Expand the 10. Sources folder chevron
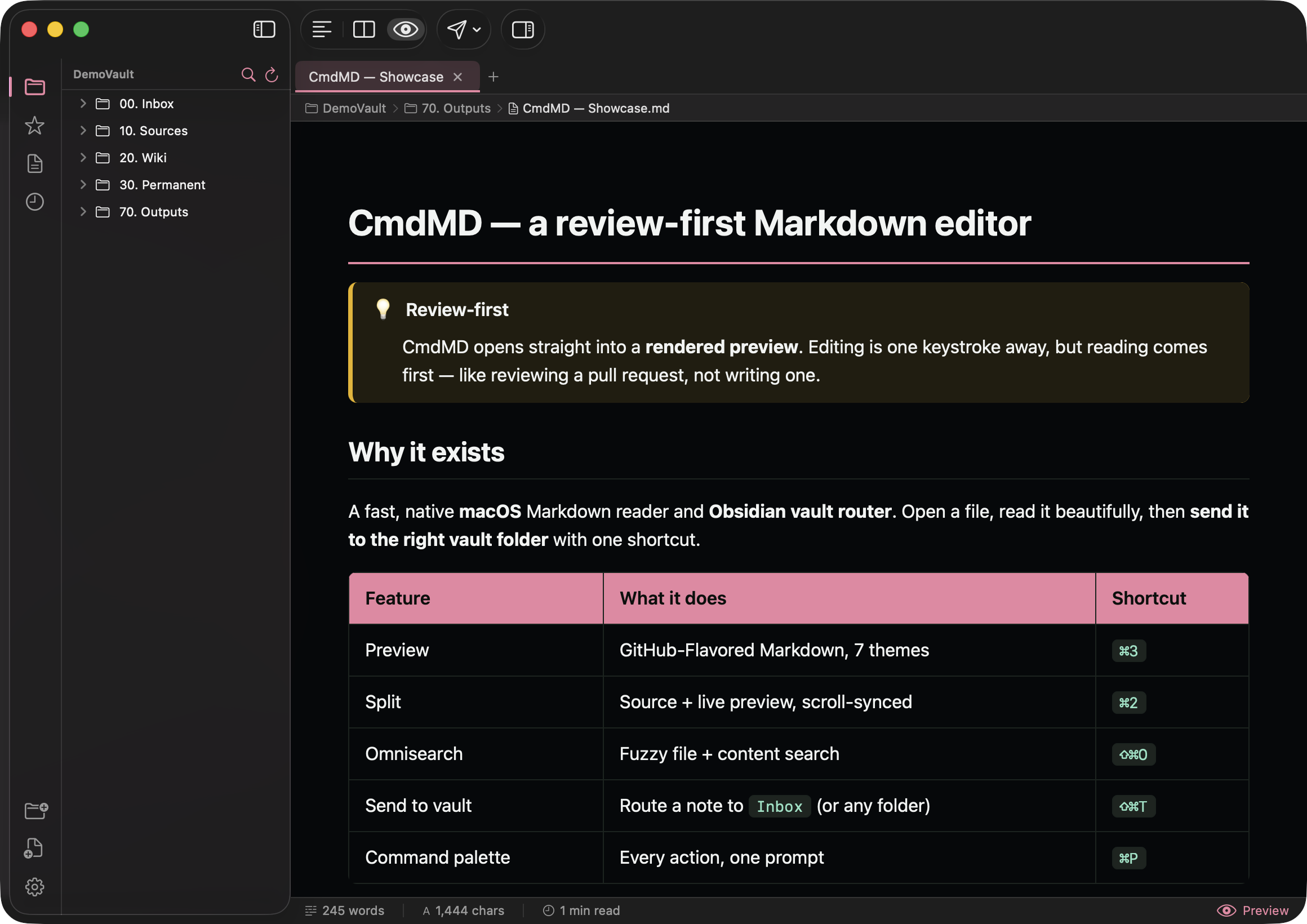The image size is (1307, 924). click(x=83, y=130)
